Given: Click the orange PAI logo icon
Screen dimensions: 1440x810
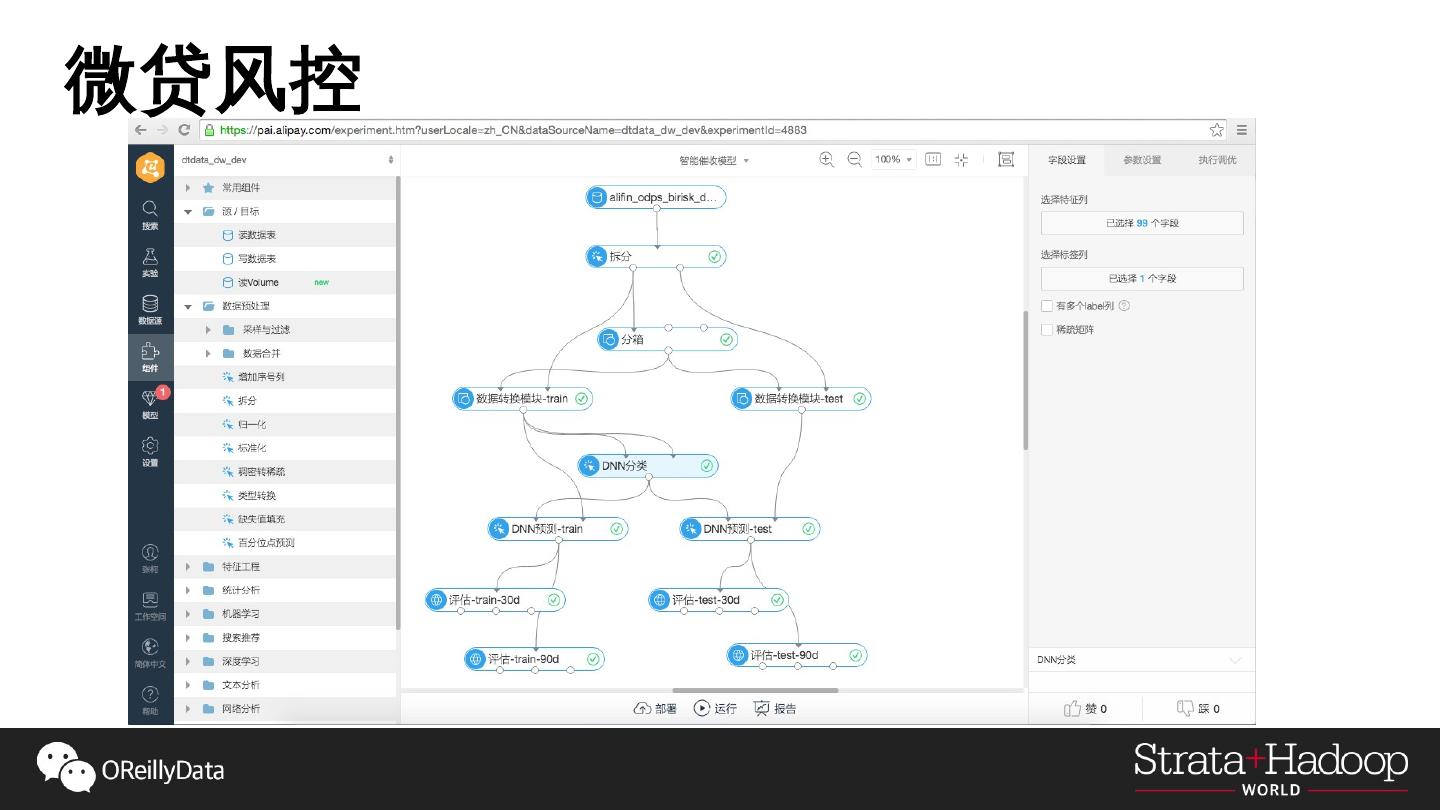Looking at the screenshot, I should point(150,167).
